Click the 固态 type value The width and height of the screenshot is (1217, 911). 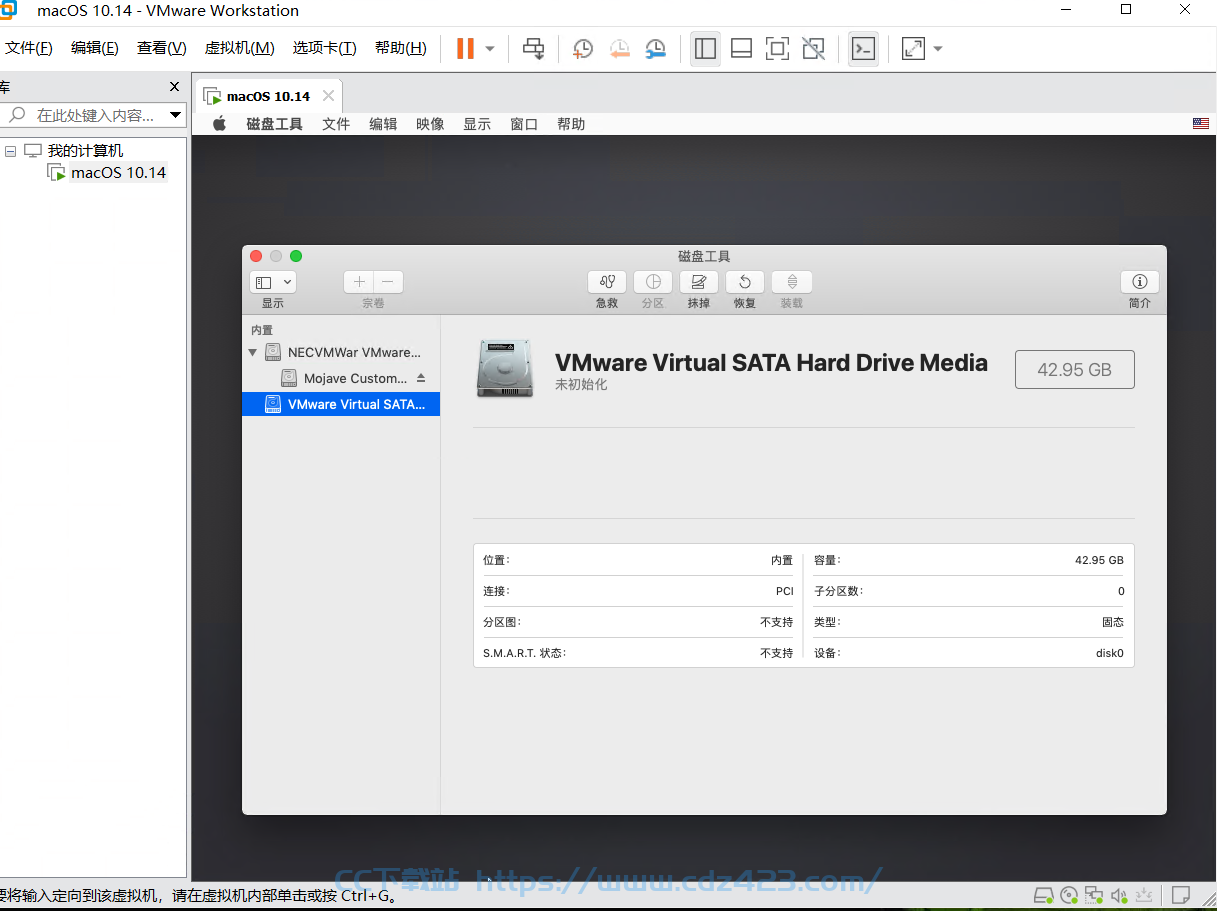point(1113,622)
